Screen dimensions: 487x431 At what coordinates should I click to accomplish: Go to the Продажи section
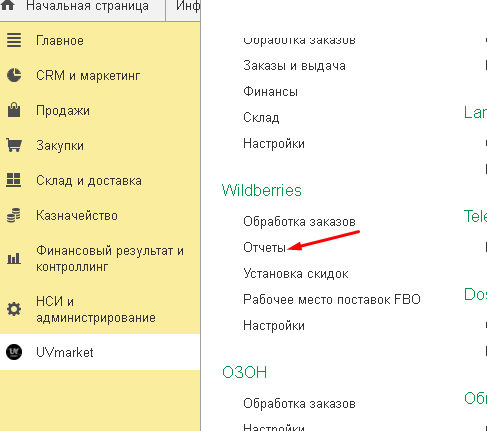pyautogui.click(x=63, y=110)
